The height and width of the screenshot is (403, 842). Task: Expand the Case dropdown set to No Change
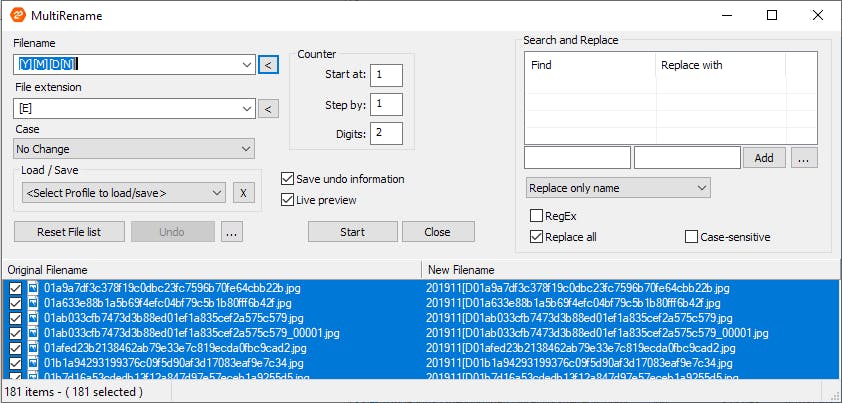click(135, 149)
